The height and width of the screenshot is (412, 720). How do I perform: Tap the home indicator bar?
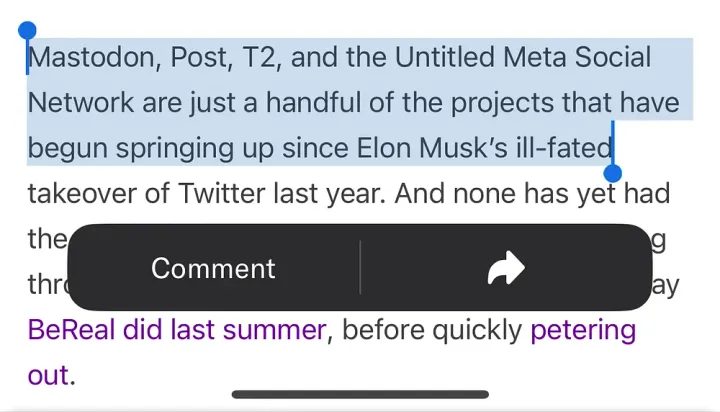point(360,395)
